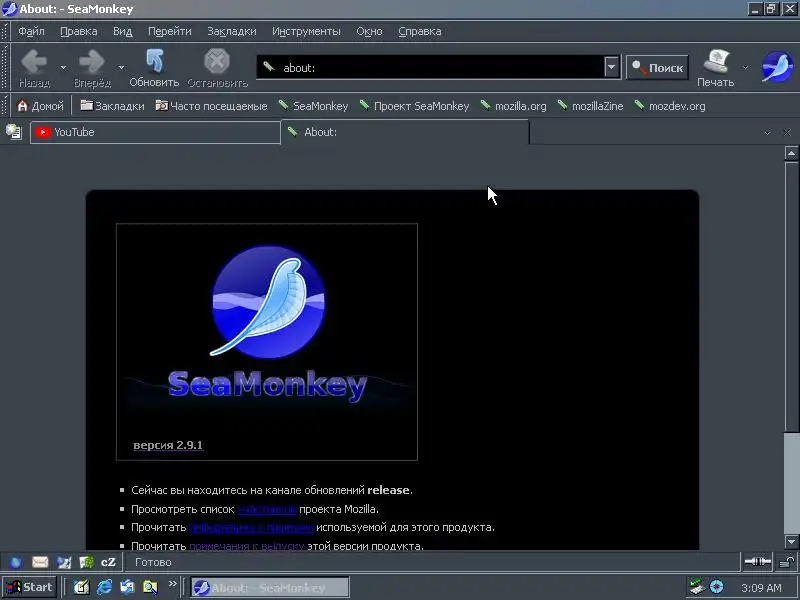
Task: Open the Закладки menu in the menu bar
Action: (x=232, y=31)
